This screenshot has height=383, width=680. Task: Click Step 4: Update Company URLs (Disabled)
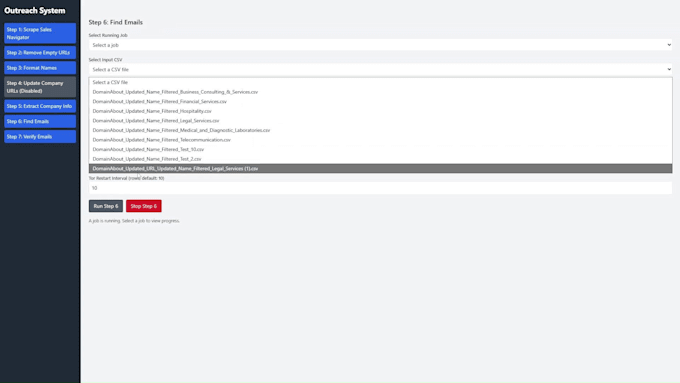click(40, 87)
